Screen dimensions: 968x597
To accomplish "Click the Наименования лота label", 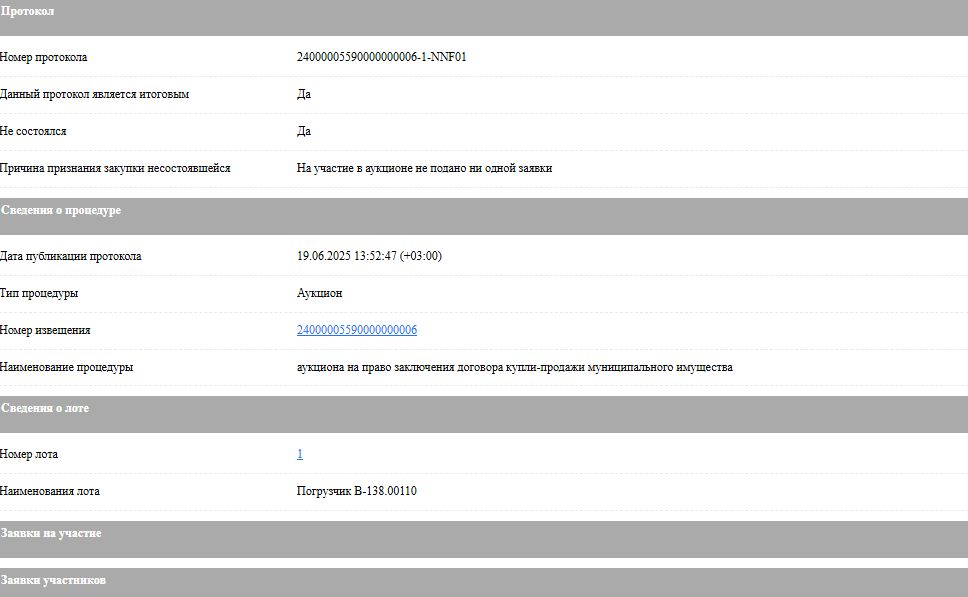I will click(x=50, y=491).
